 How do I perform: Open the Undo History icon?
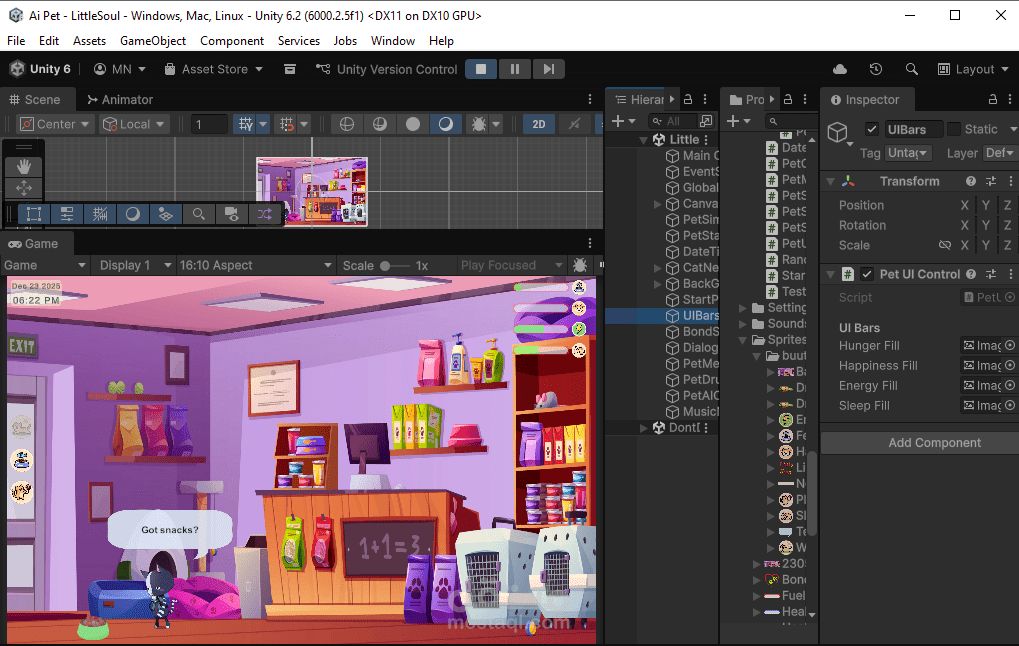[876, 69]
